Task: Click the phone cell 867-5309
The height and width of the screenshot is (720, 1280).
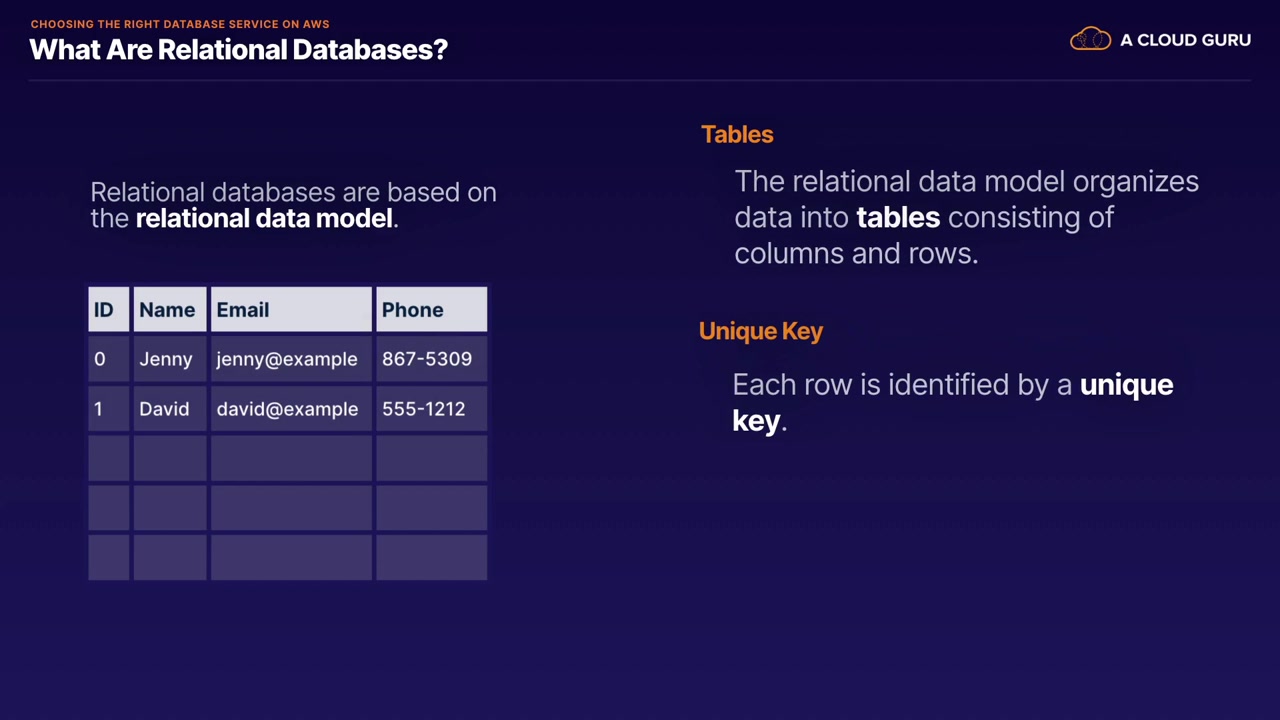Action: [429, 359]
